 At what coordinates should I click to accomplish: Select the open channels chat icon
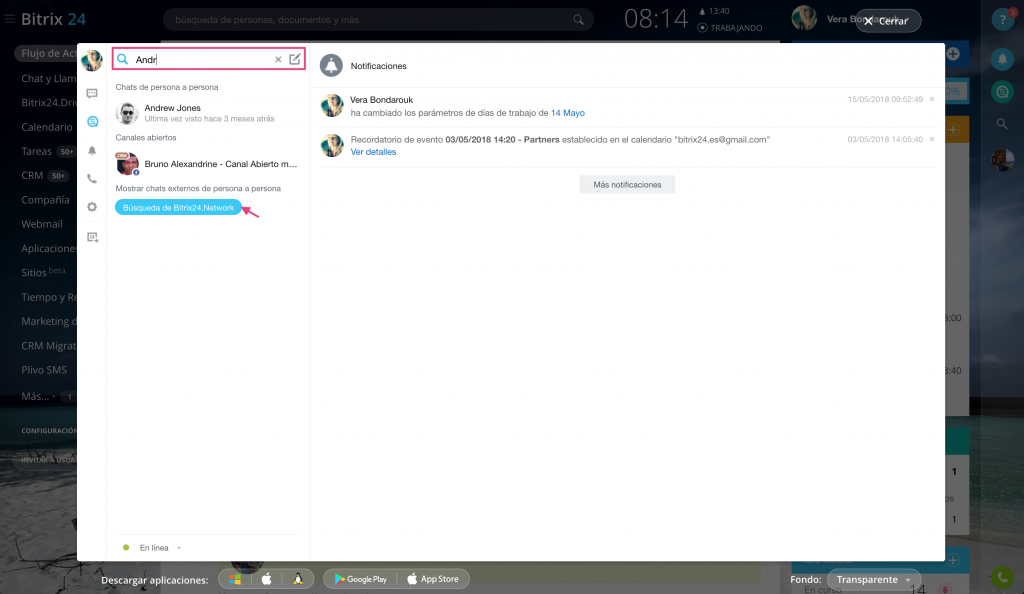(x=92, y=121)
